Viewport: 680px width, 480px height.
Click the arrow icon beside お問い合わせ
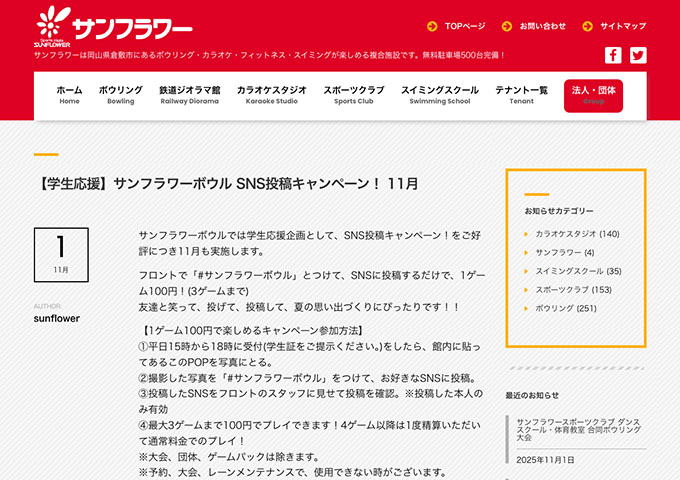tap(507, 26)
